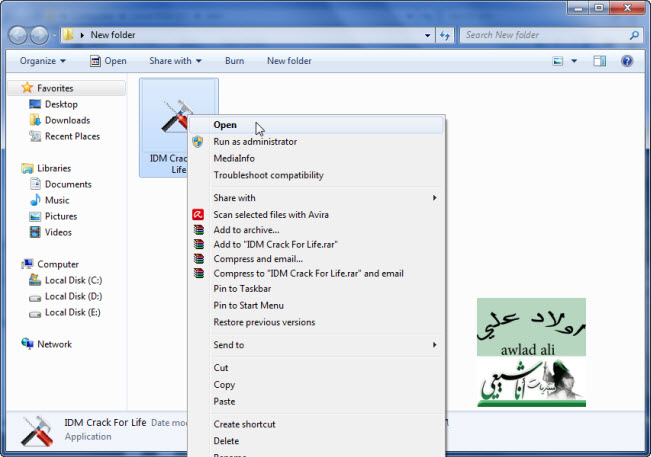Click the New folder toolbar button
Screen dimensions: 651x457
289,61
